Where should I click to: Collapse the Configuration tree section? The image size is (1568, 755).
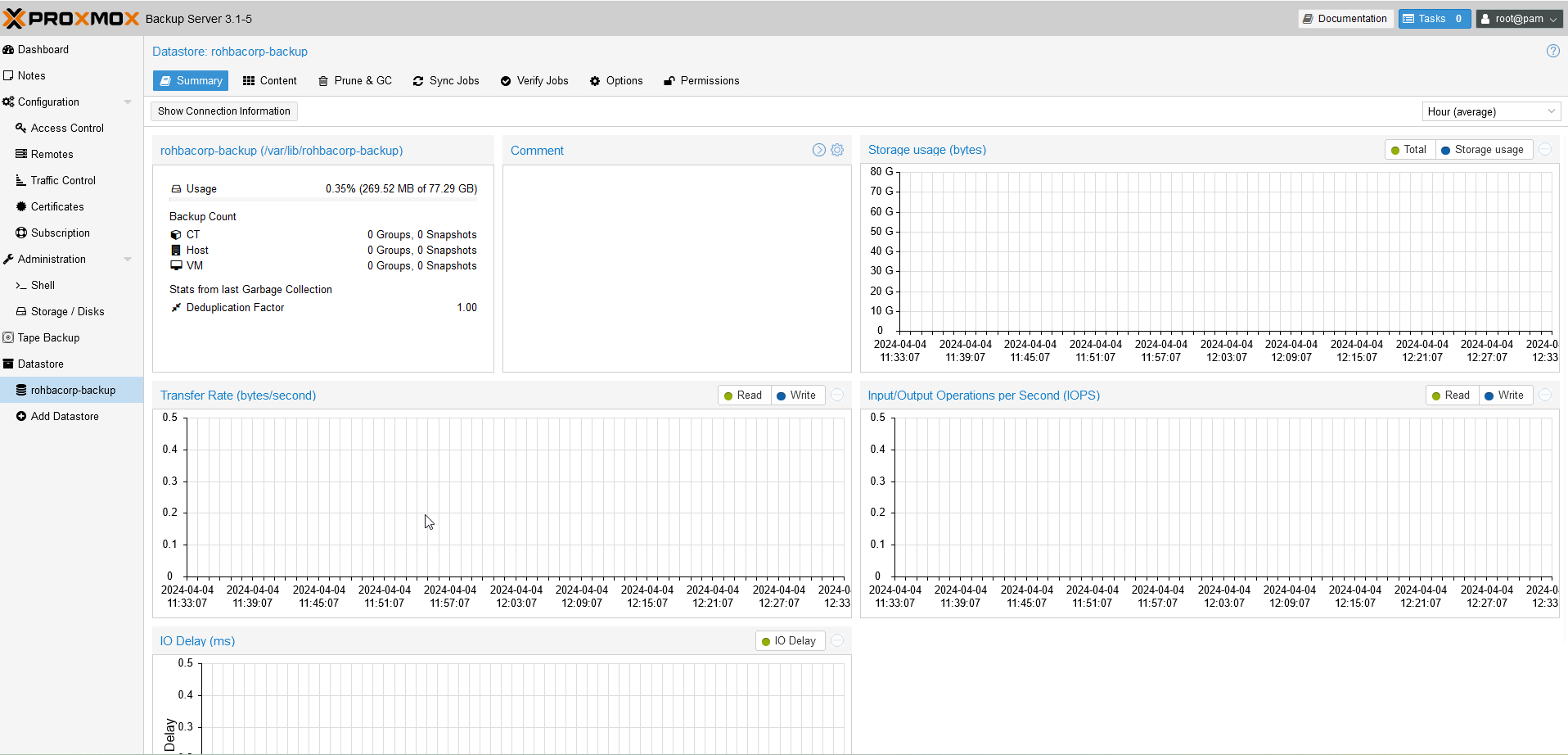pos(128,102)
